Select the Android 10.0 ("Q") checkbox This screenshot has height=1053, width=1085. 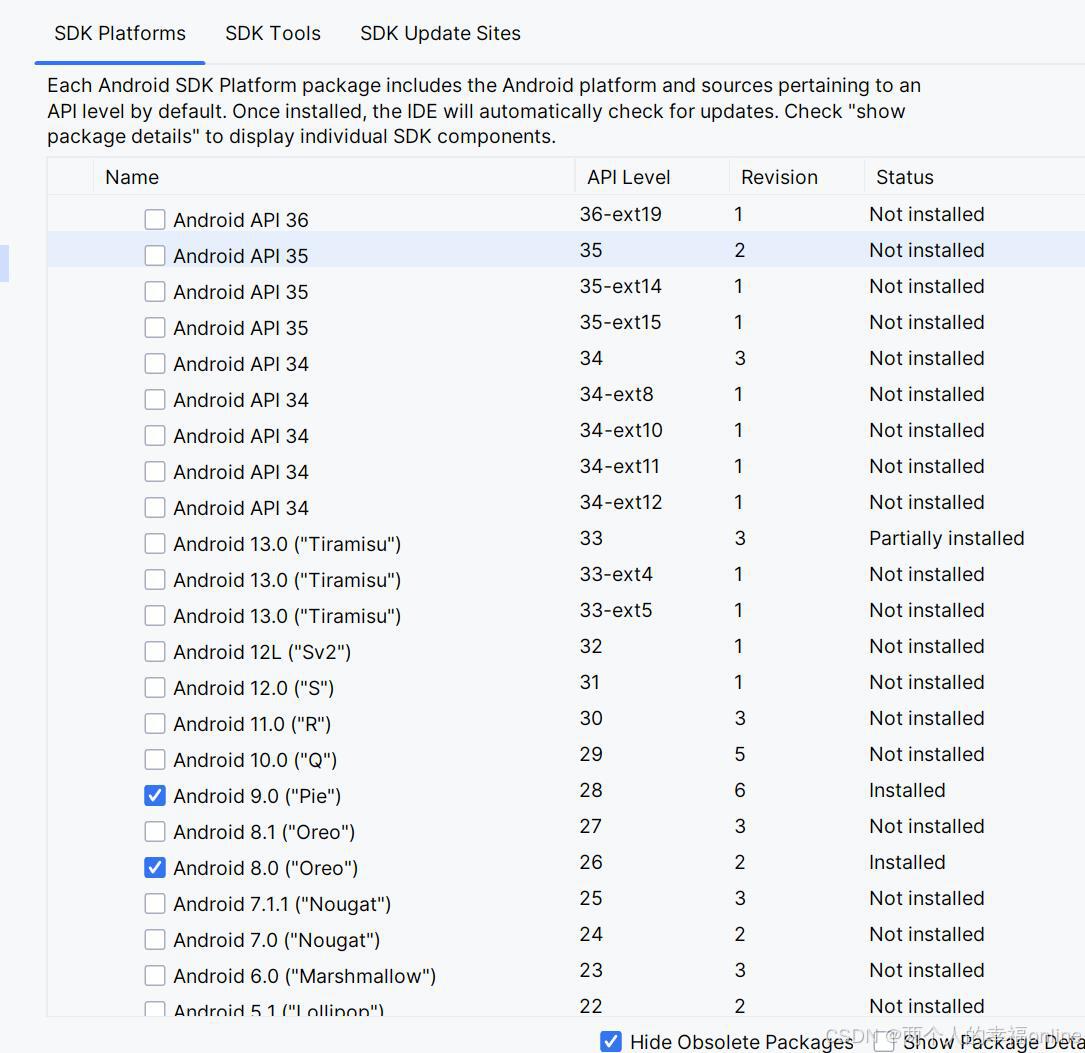tap(155, 759)
